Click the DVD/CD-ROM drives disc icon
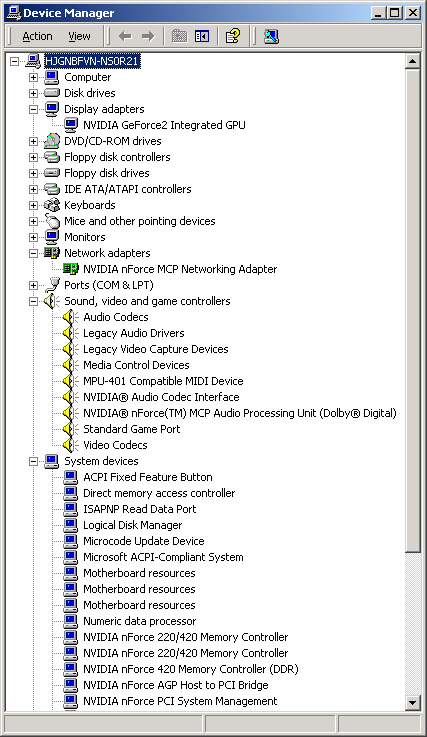 pos(52,141)
